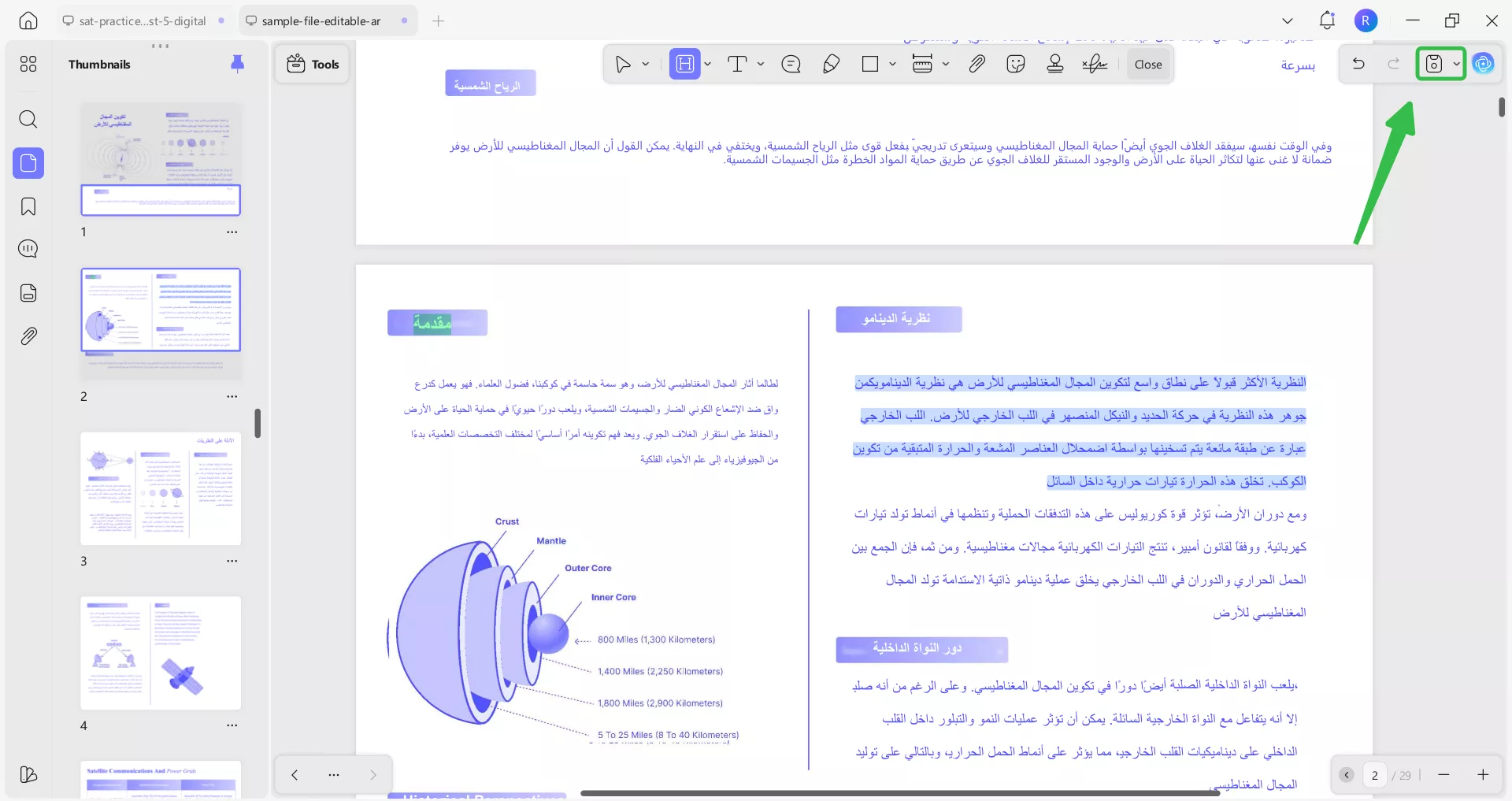The height and width of the screenshot is (801, 1512).
Task: Open page 3 thumbnail
Action: tap(160, 488)
